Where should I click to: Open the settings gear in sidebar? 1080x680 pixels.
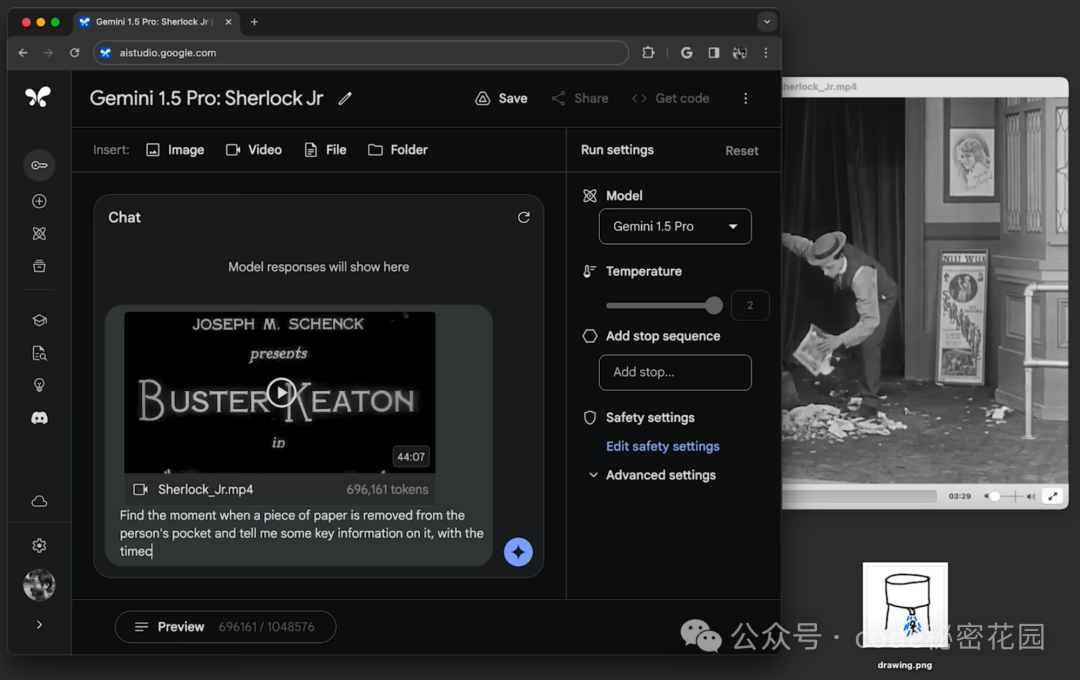point(39,546)
